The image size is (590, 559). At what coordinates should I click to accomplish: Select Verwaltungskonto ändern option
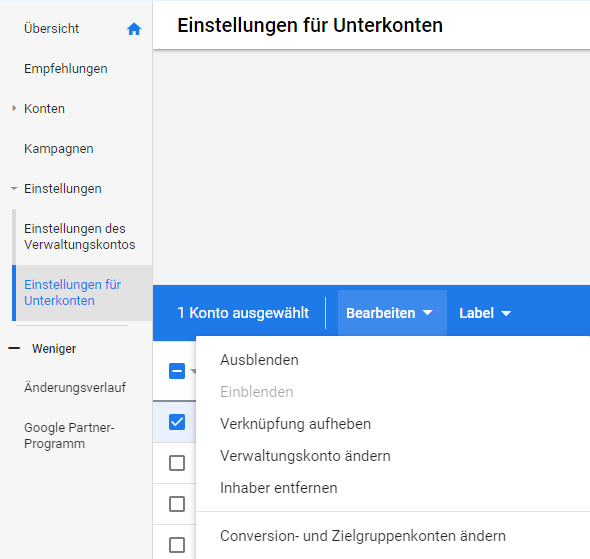305,456
